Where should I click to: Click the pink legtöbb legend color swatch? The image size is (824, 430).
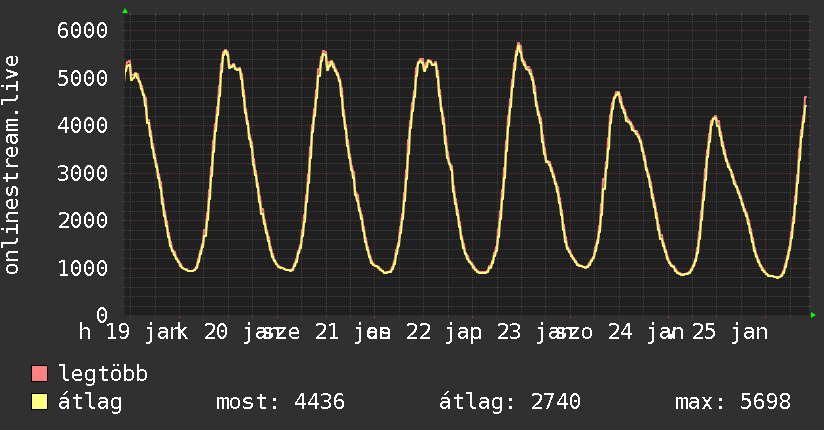[39, 374]
